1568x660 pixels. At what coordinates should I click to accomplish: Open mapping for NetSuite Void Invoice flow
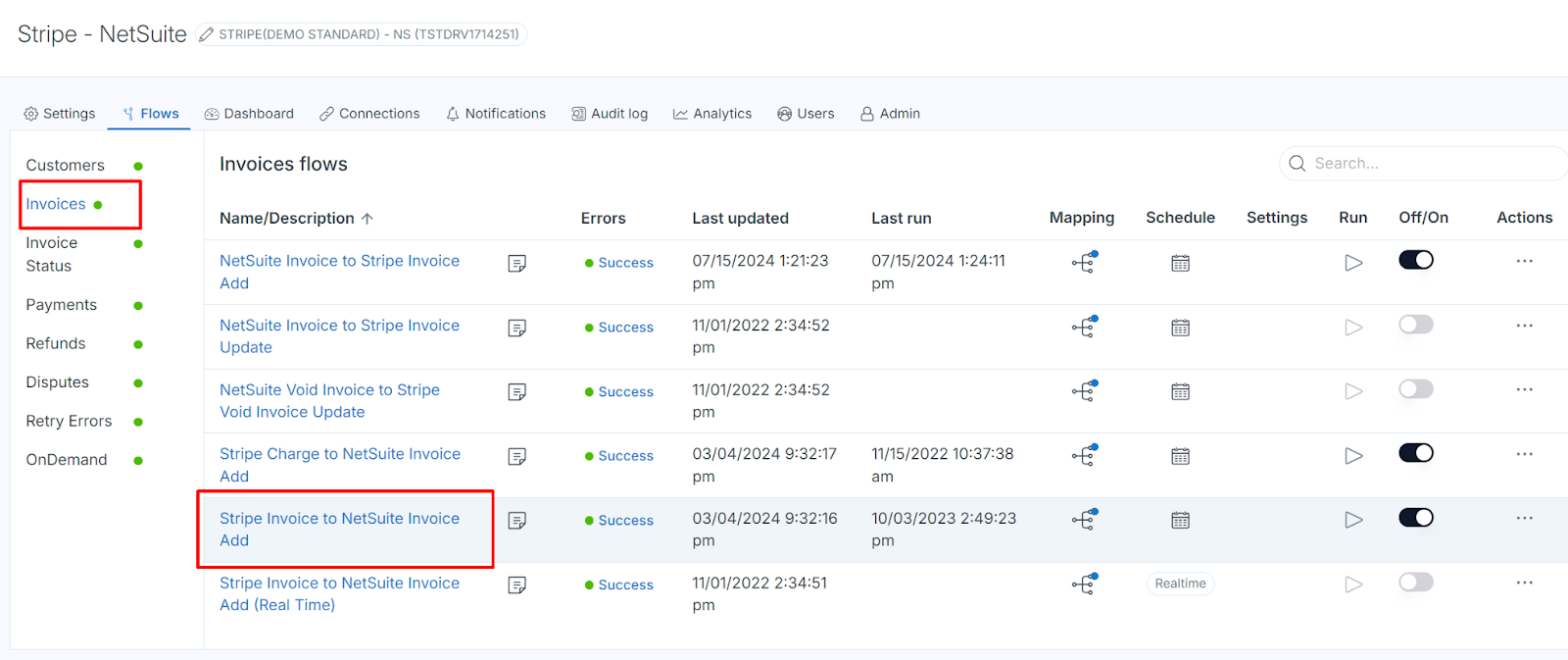pyautogui.click(x=1084, y=391)
